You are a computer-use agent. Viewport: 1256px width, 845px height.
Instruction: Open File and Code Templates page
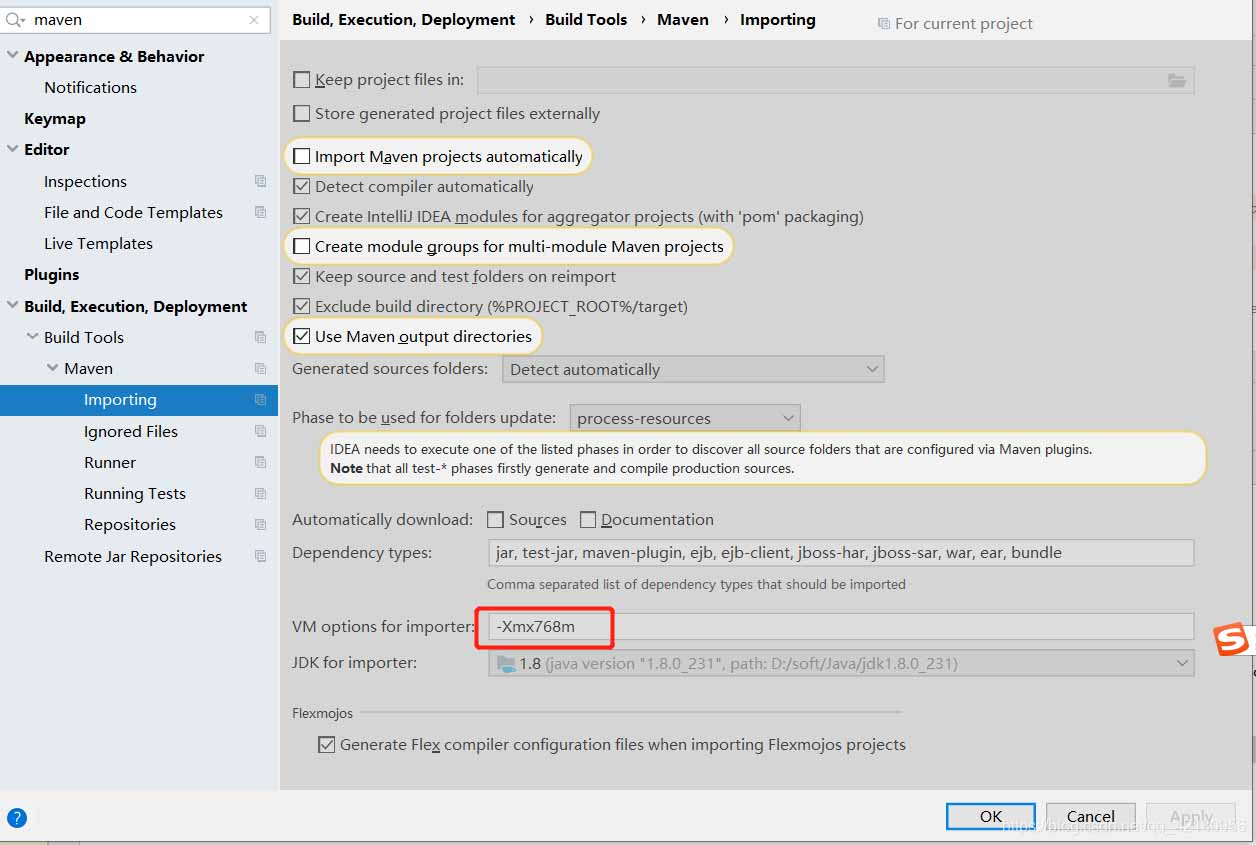coord(133,212)
